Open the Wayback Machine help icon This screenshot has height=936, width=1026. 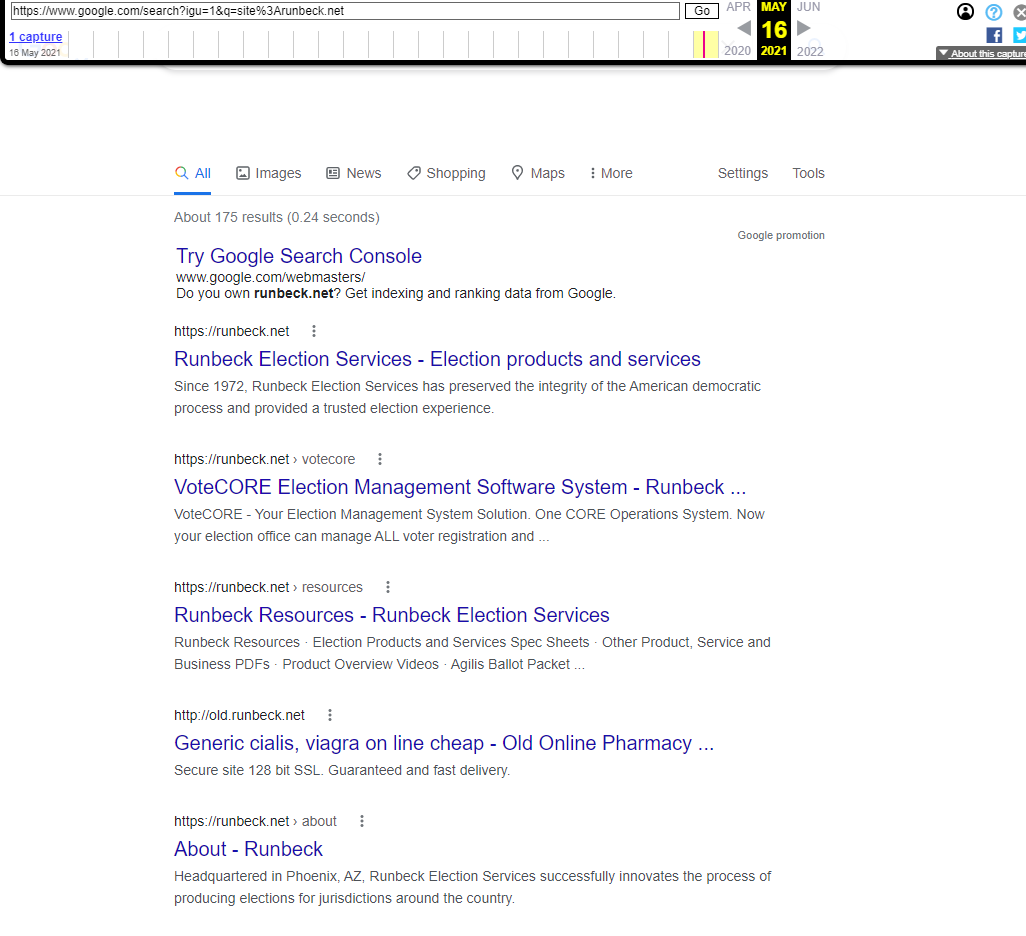(x=993, y=12)
